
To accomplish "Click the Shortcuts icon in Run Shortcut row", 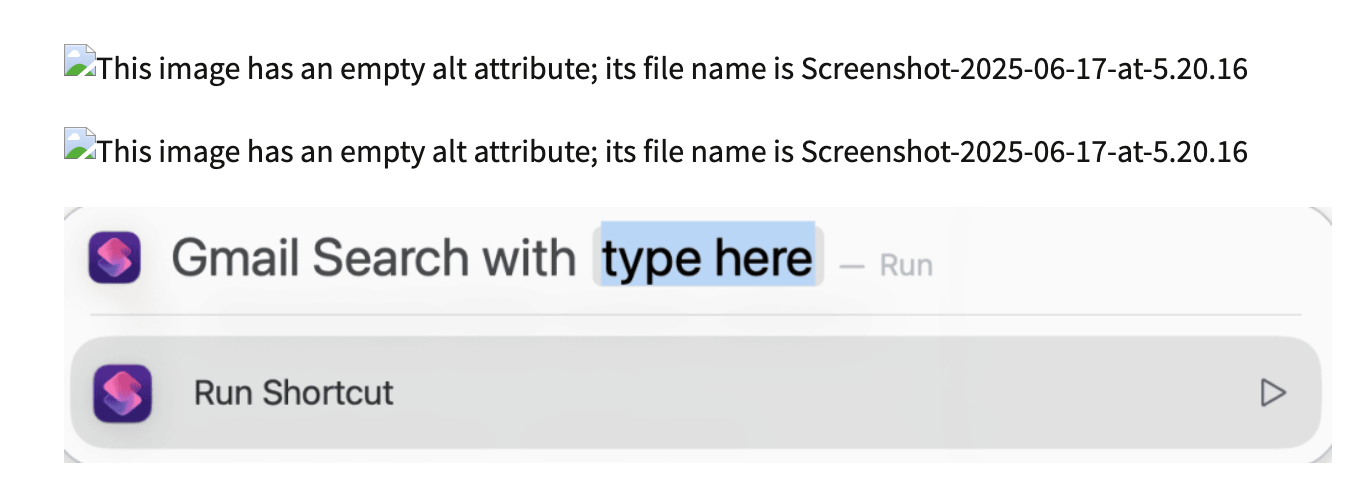I will pyautogui.click(x=122, y=393).
